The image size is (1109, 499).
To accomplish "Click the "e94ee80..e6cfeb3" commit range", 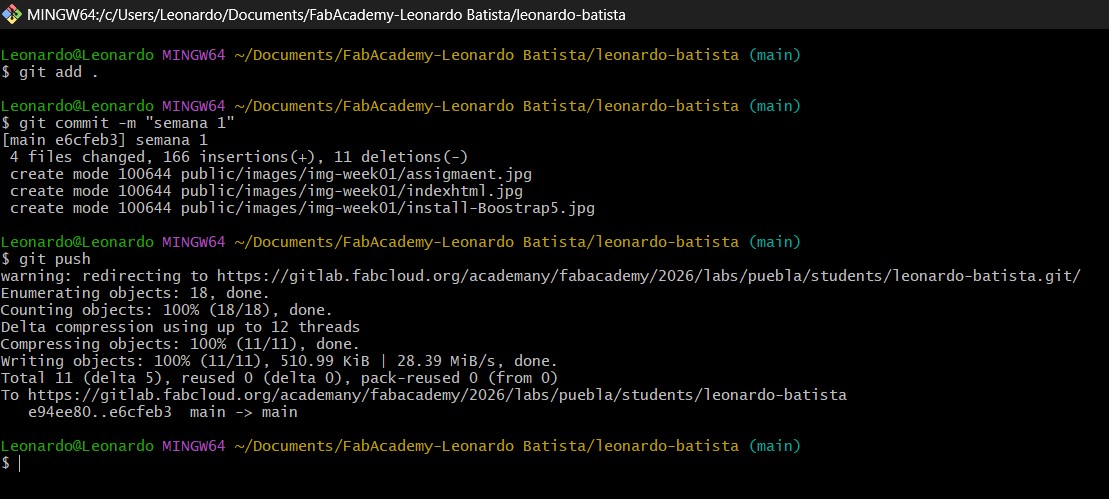I will (100, 411).
